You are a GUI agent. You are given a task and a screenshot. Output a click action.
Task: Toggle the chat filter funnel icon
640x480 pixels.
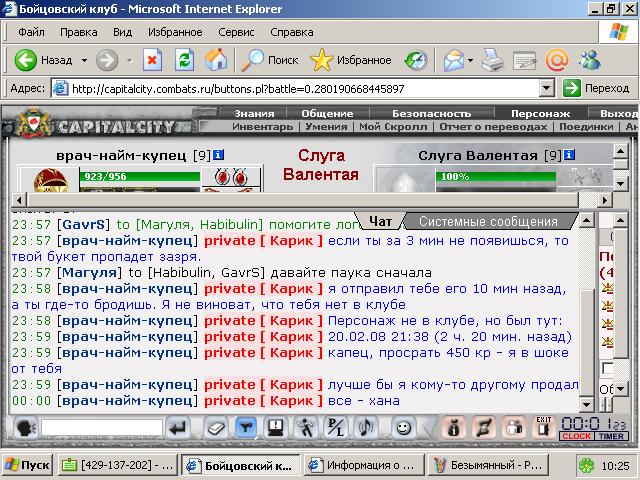pos(245,428)
